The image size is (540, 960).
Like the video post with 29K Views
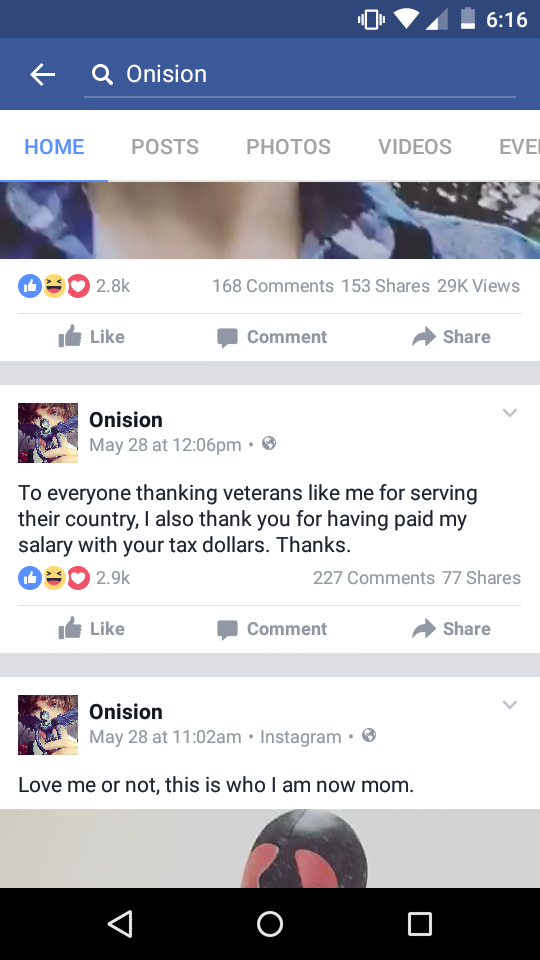coord(92,337)
